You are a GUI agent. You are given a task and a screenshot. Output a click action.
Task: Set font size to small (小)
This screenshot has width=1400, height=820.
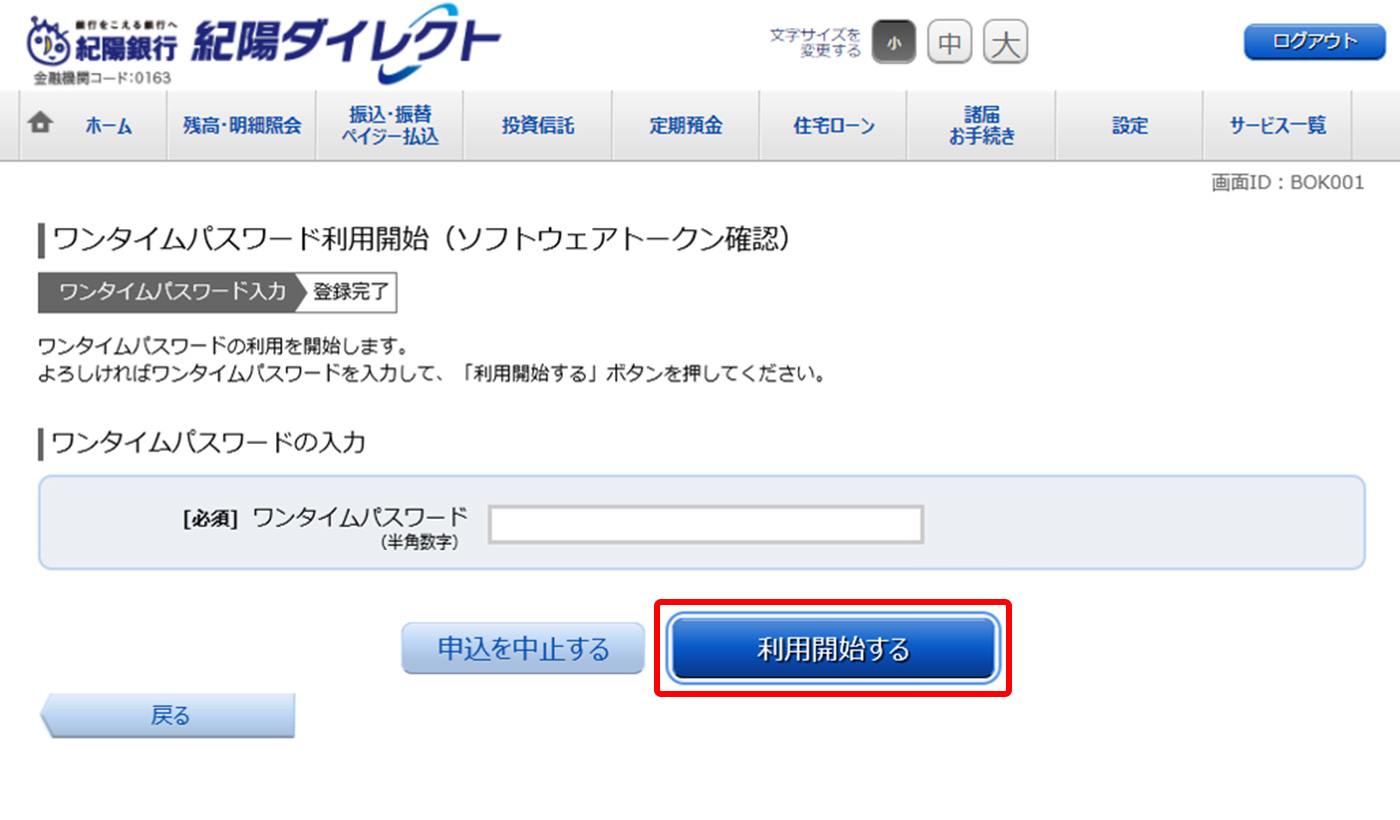[893, 43]
